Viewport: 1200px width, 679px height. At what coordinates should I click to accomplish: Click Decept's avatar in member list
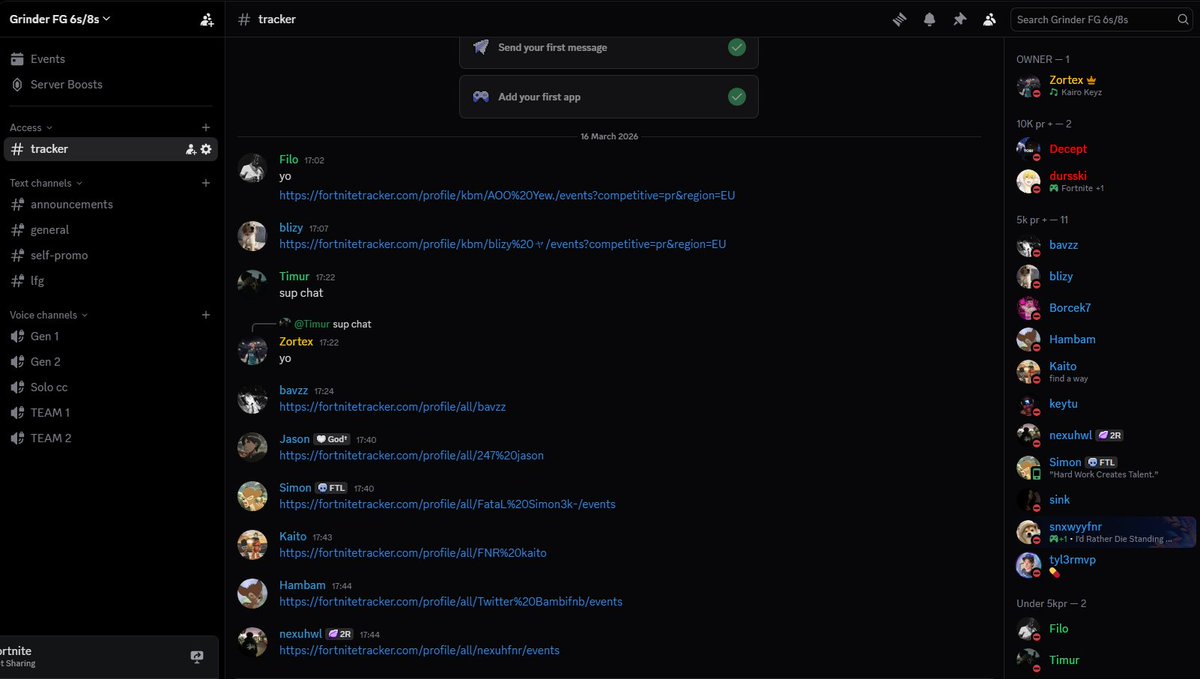click(1028, 149)
